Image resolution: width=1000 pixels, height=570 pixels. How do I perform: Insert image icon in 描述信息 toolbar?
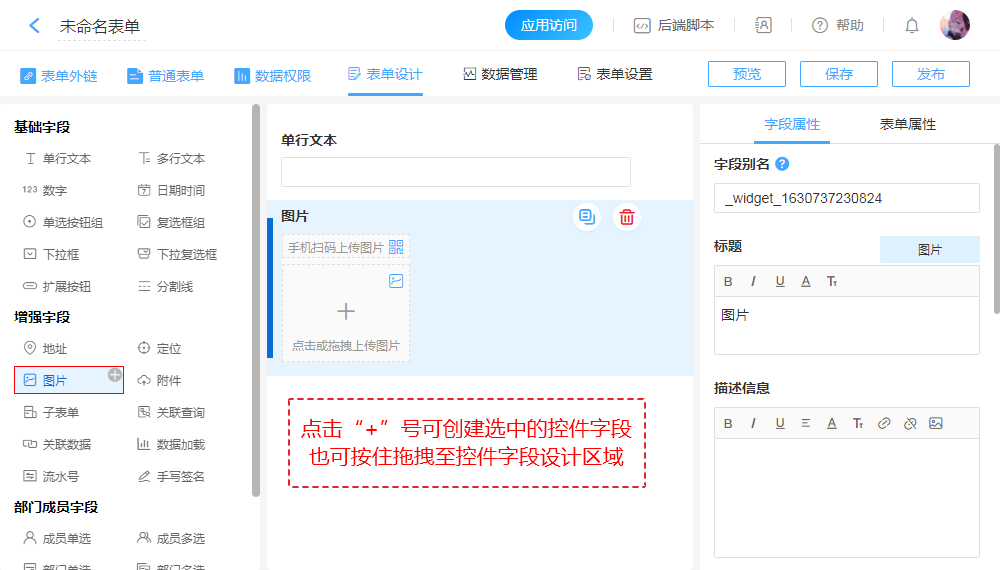936,423
